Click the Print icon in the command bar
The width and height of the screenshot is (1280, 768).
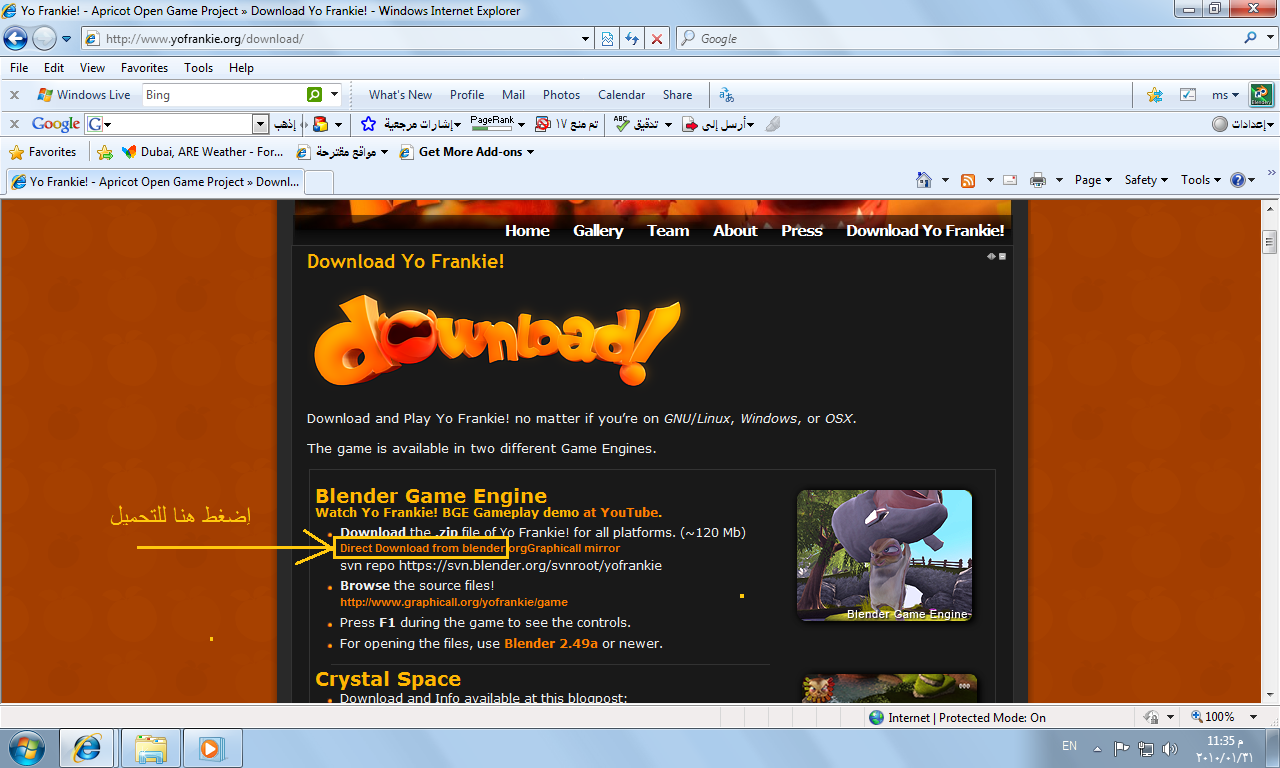[1038, 180]
